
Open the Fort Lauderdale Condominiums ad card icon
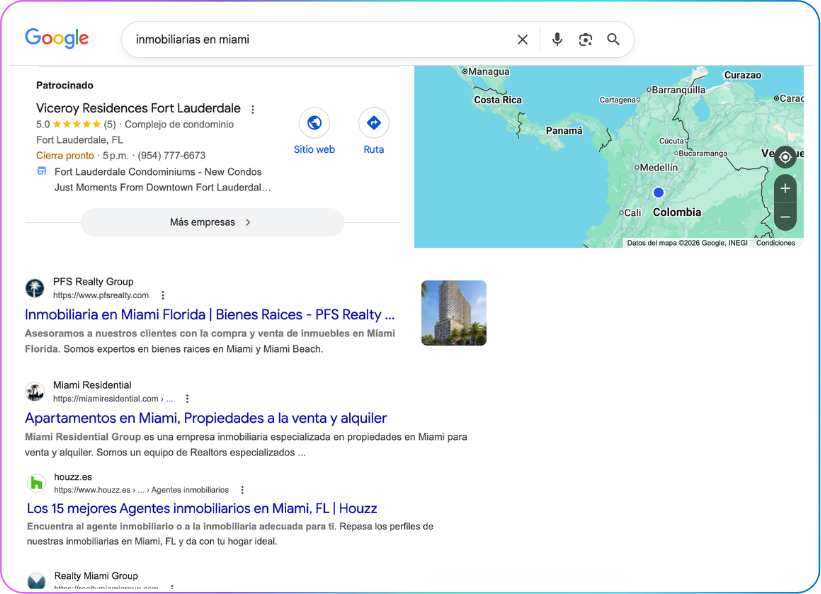pos(42,171)
